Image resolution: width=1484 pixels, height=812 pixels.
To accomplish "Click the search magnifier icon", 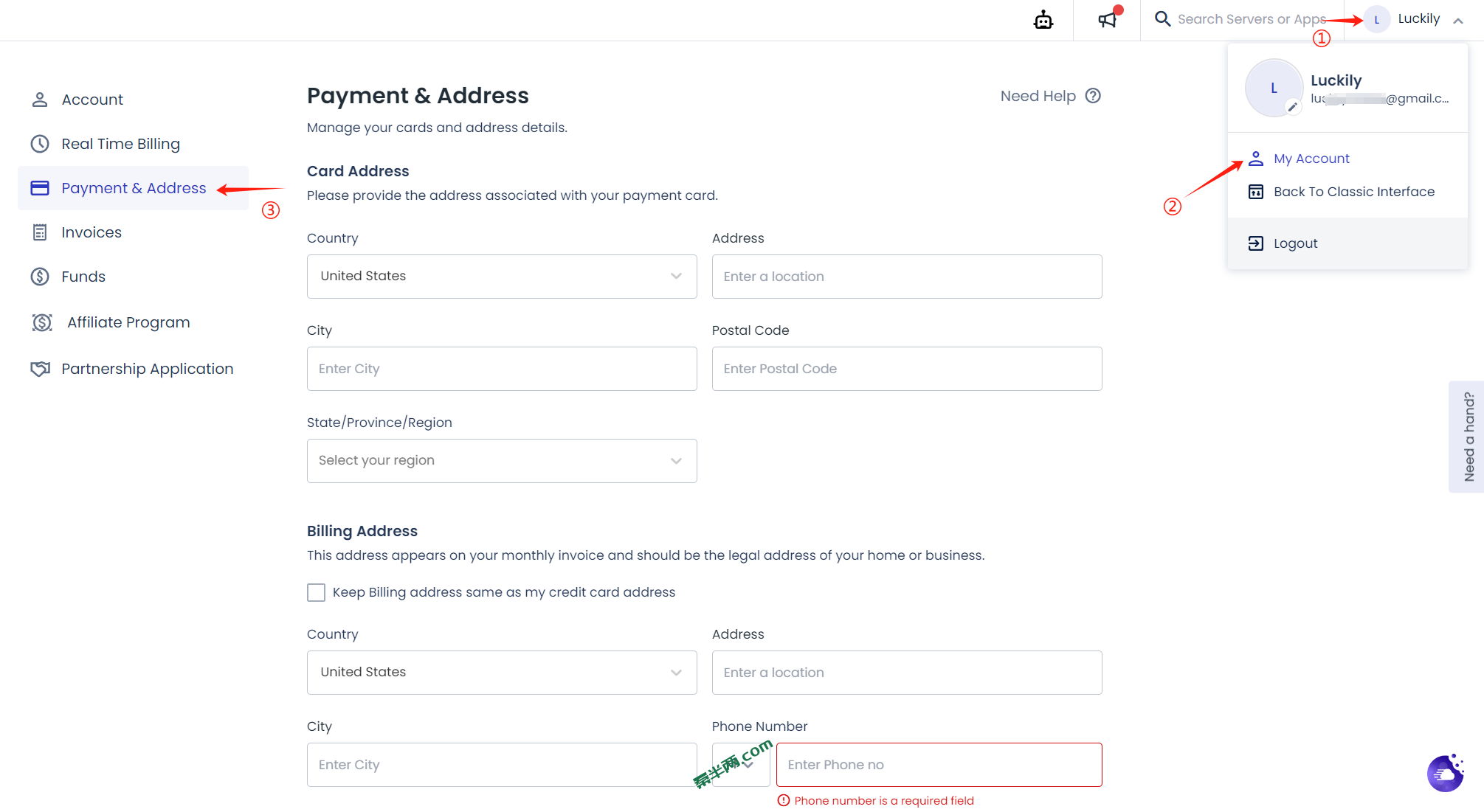I will coord(1162,19).
